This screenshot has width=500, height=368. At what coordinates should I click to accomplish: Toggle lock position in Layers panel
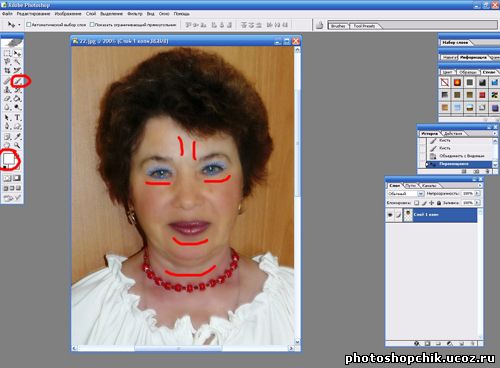pos(432,203)
